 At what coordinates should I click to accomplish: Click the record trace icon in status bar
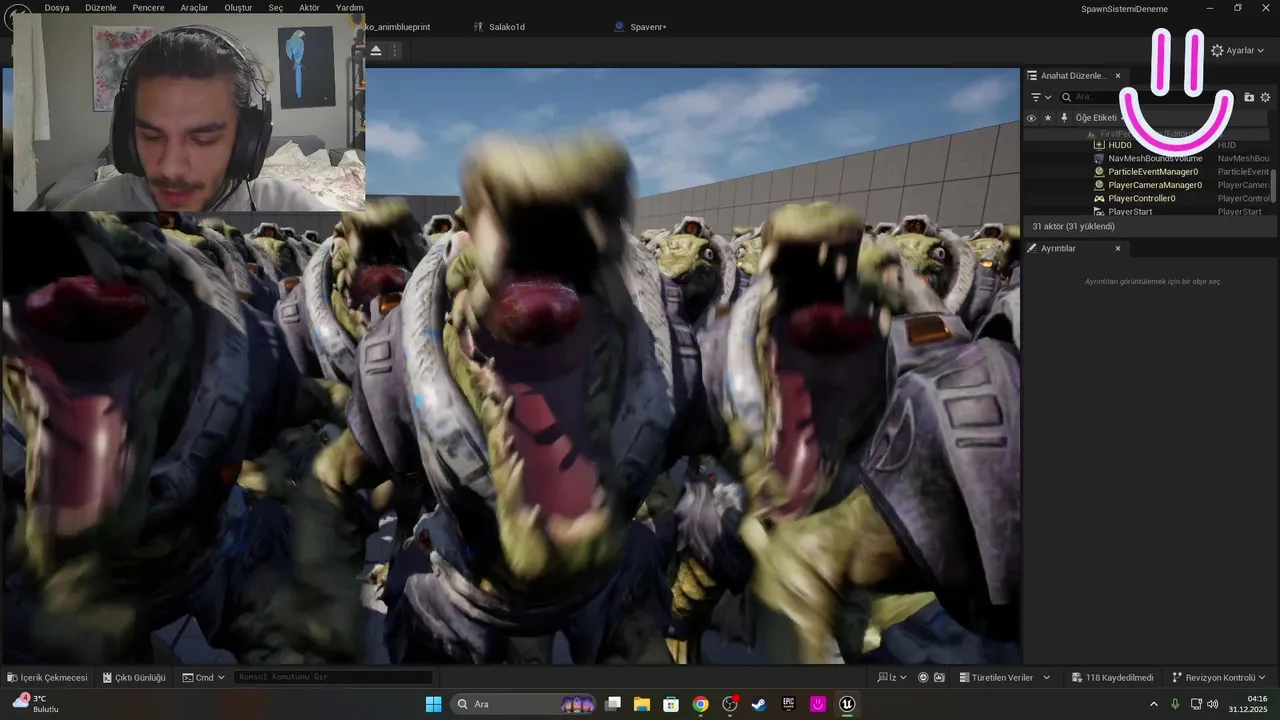[923, 677]
